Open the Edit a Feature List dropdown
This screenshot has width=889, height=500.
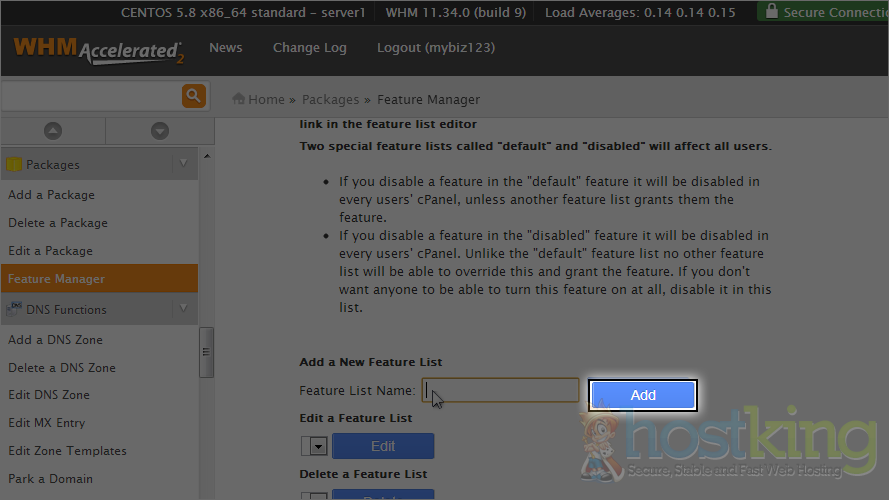318,446
